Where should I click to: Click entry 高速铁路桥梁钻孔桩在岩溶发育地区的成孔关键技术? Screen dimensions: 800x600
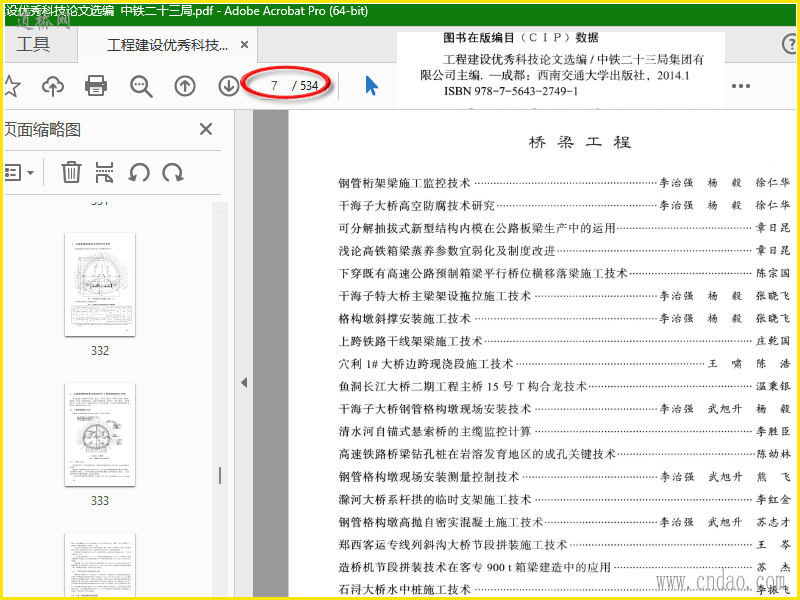coord(477,454)
